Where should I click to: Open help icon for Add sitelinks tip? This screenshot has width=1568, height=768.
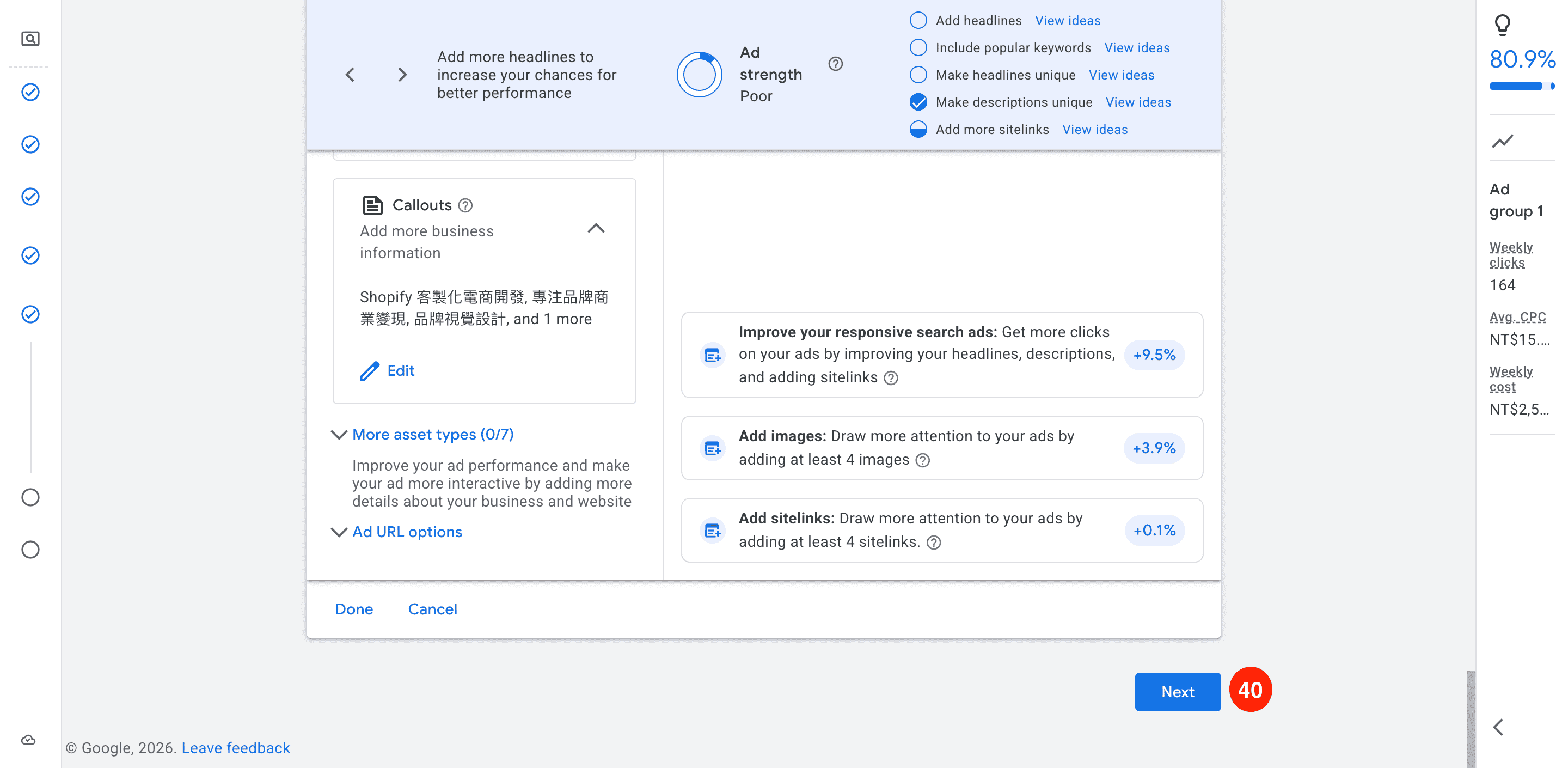click(934, 543)
